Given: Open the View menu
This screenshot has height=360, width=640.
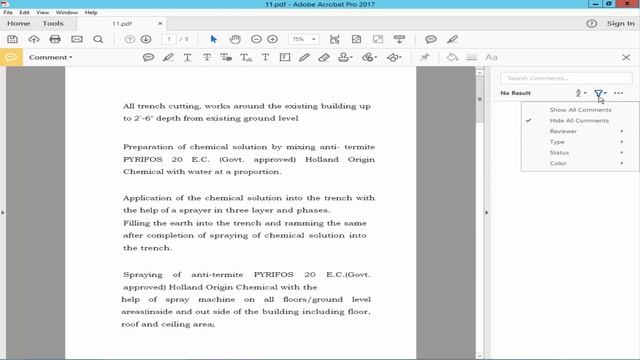Looking at the screenshot, I should 42,13.
